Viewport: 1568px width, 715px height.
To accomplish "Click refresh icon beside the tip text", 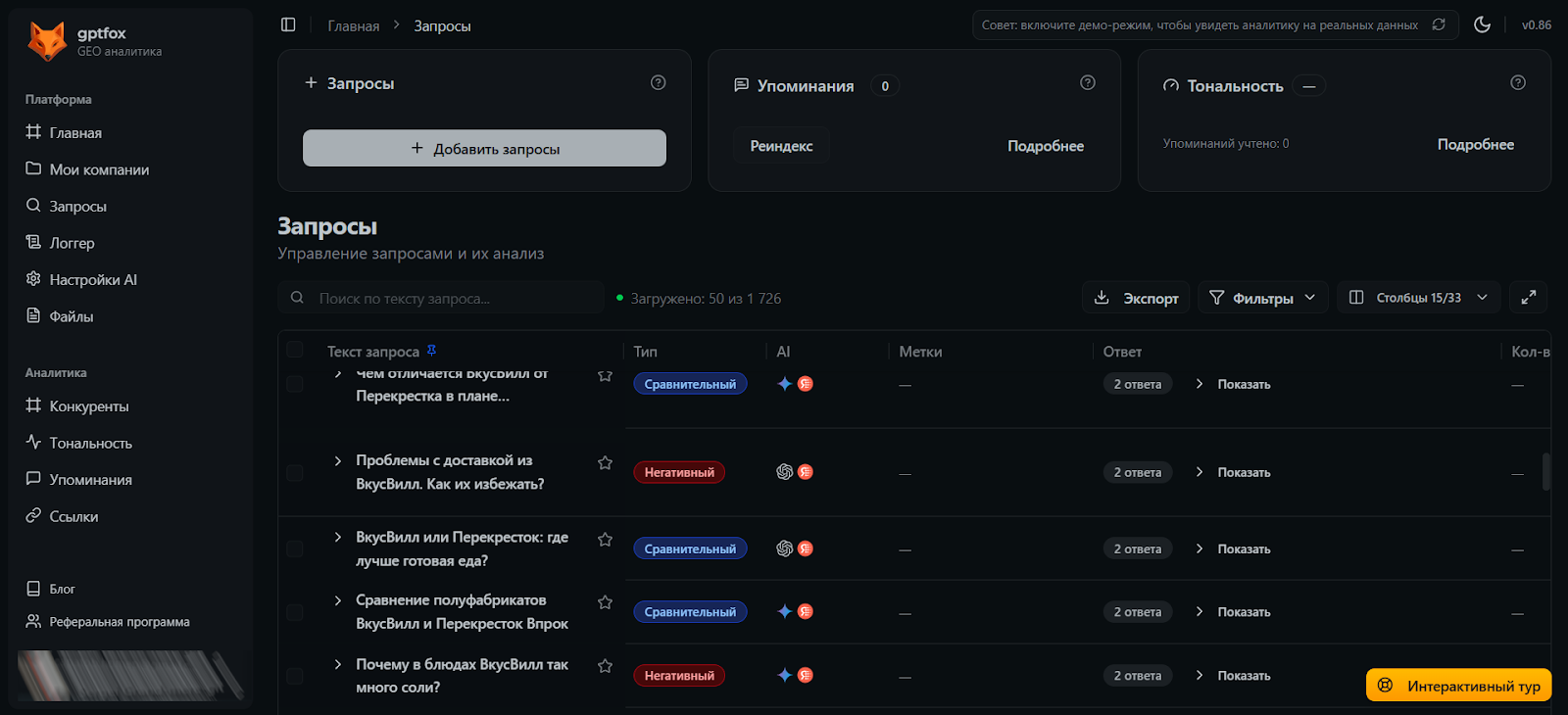I will [1439, 24].
